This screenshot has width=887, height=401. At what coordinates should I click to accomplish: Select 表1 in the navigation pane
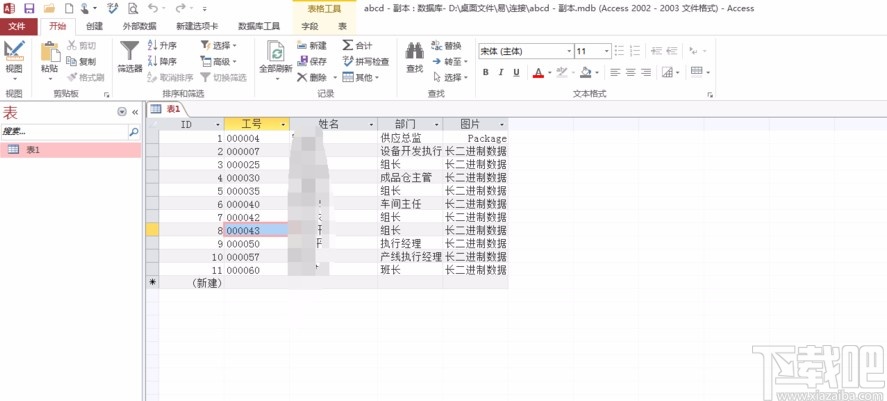coord(70,149)
